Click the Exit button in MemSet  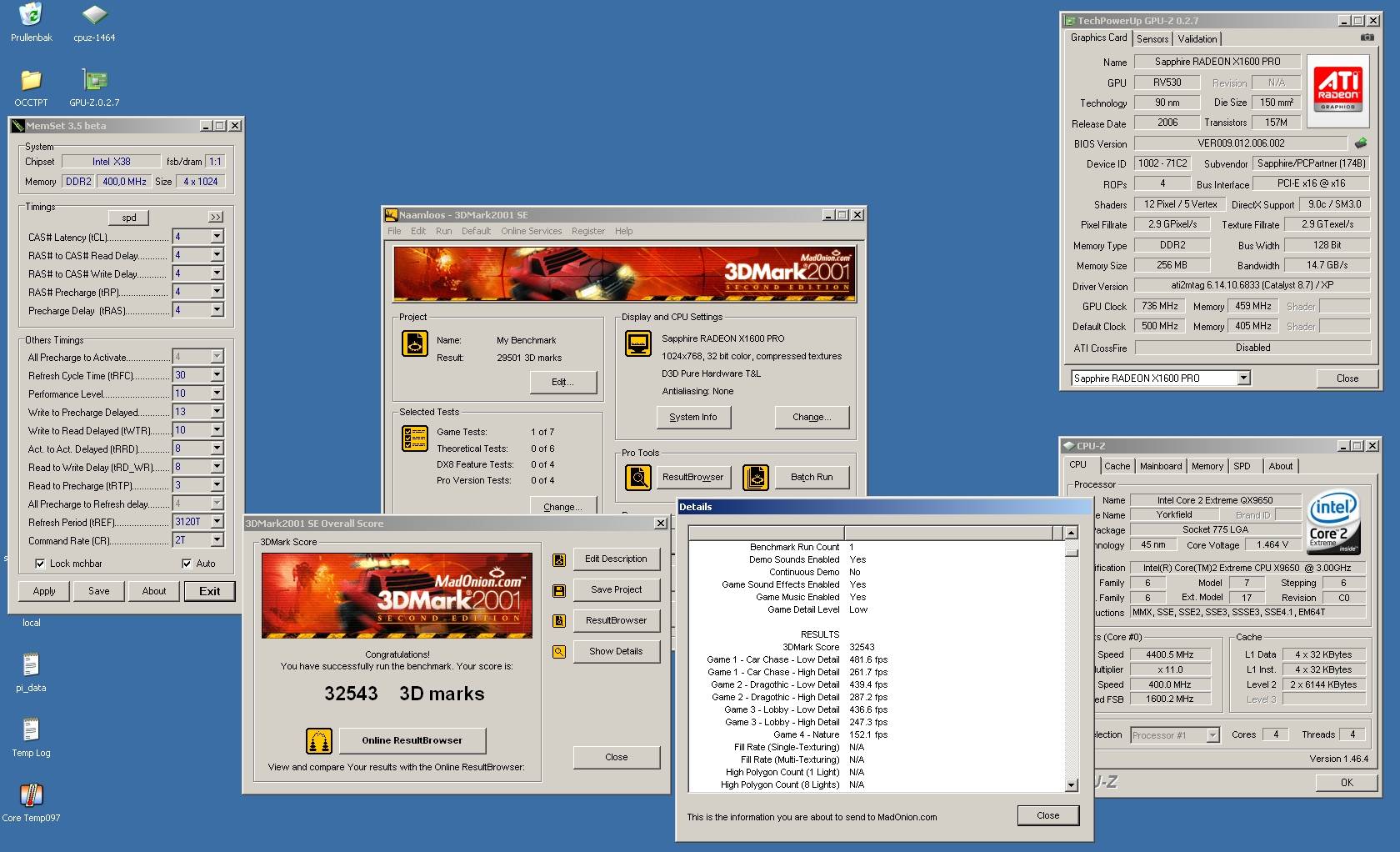point(210,591)
